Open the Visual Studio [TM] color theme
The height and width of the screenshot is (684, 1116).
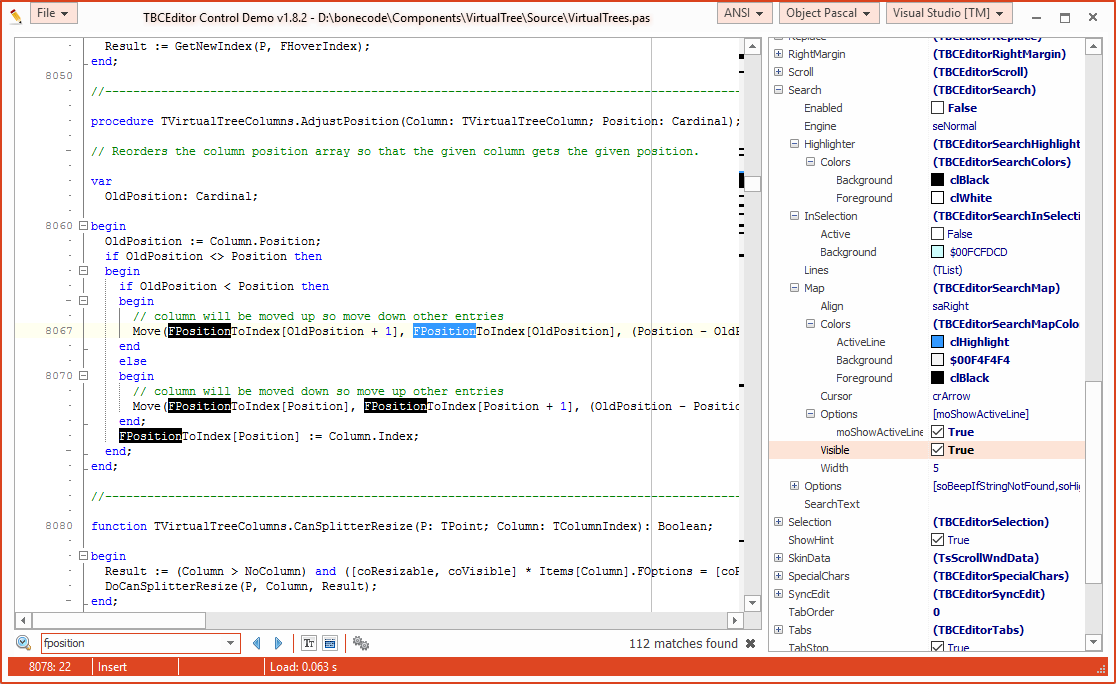click(x=948, y=13)
